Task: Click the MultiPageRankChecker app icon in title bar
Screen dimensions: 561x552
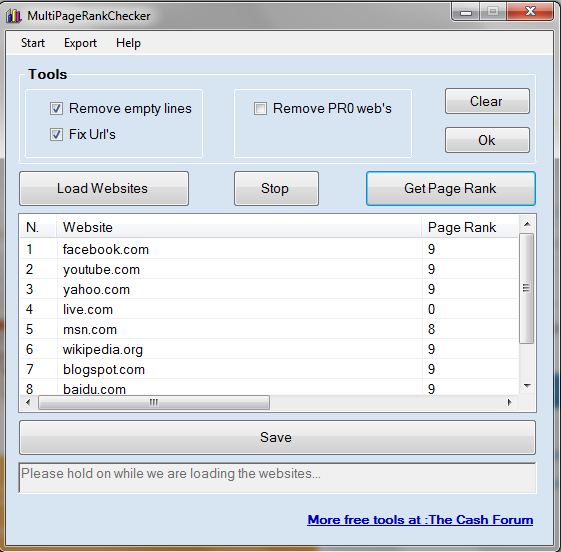Action: (14, 16)
